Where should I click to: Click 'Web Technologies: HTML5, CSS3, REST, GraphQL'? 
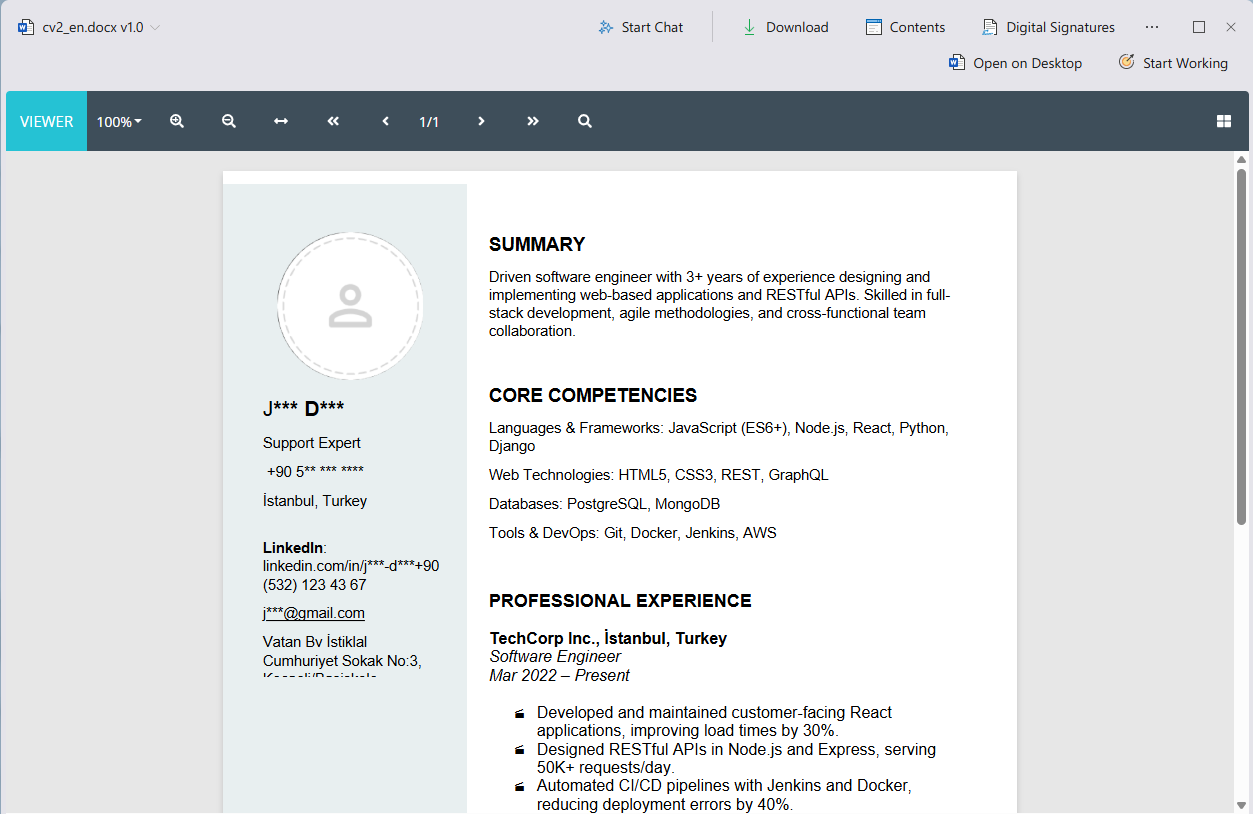(x=659, y=475)
